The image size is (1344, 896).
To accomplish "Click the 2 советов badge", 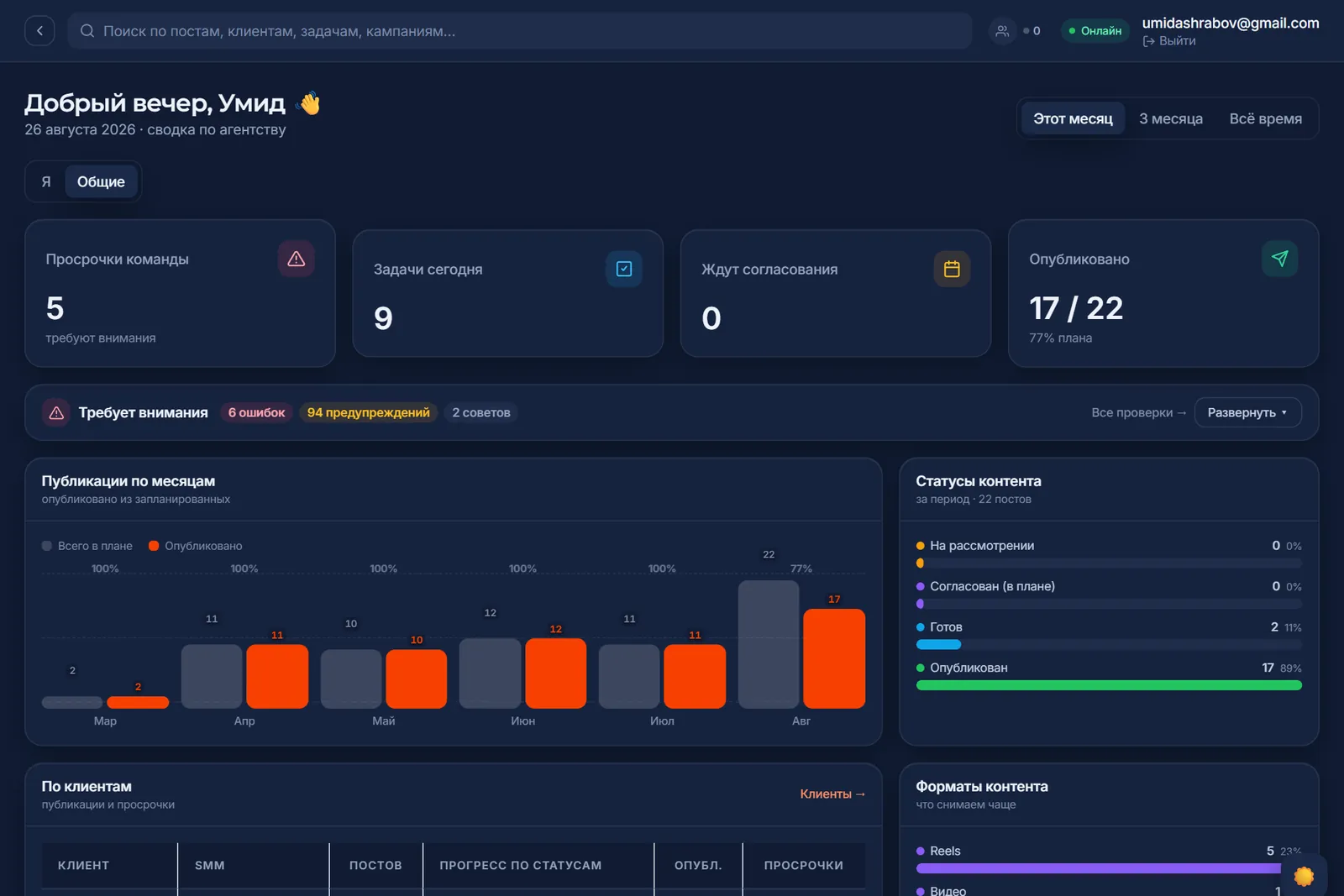I will [480, 412].
